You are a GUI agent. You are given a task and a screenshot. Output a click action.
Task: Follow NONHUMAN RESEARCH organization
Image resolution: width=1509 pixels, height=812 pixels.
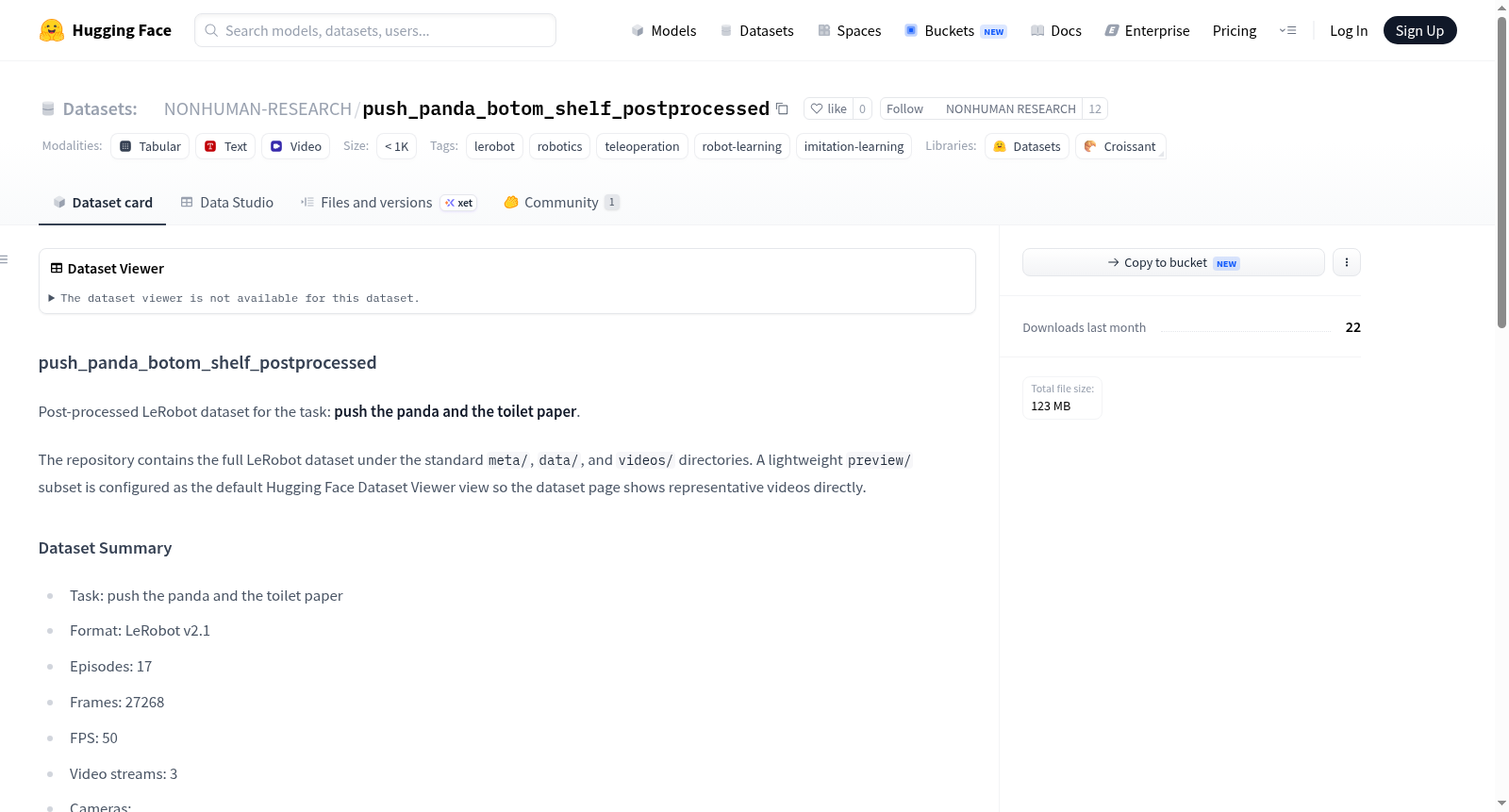(x=904, y=108)
